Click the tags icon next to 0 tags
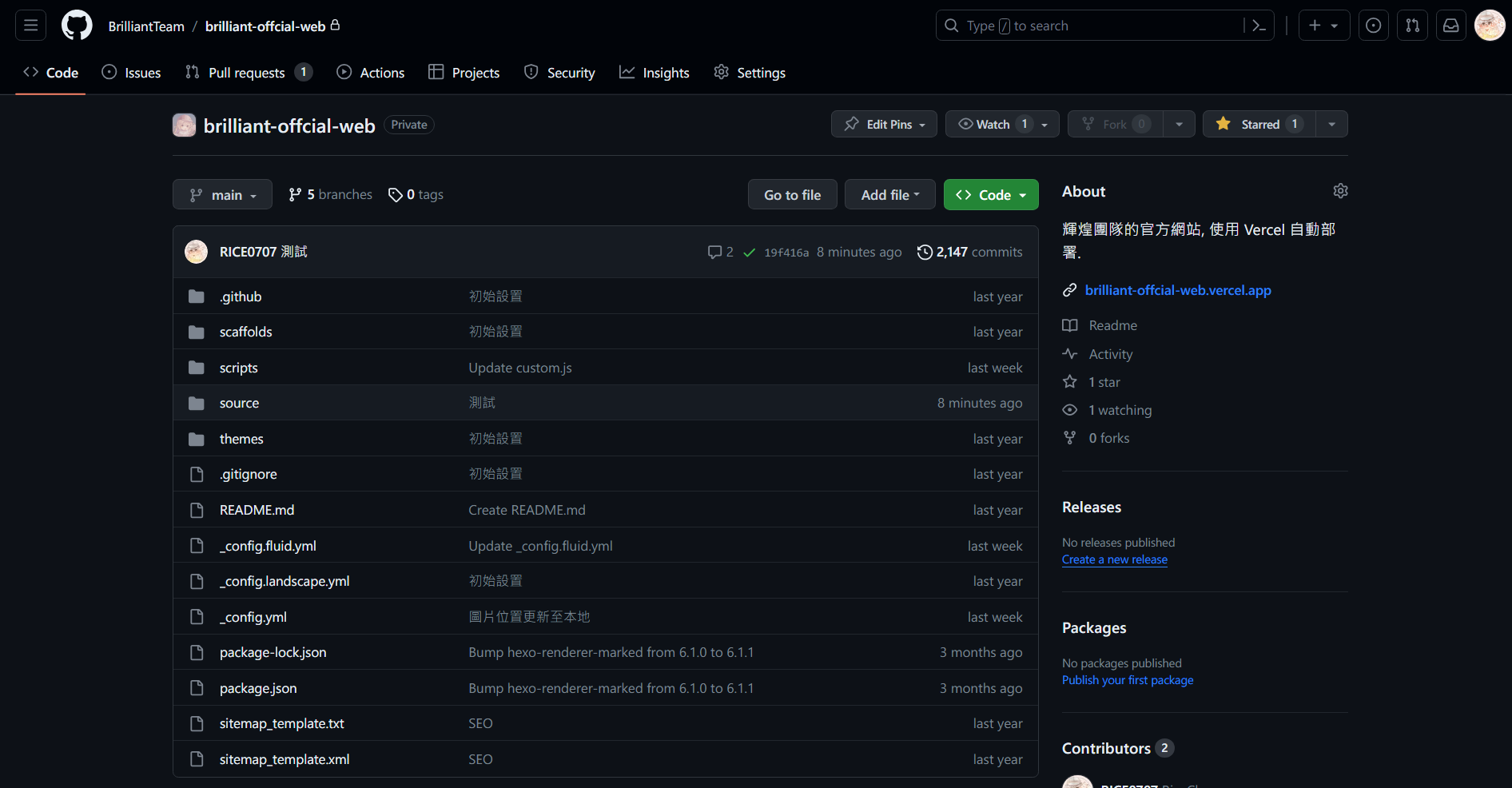 [395, 195]
